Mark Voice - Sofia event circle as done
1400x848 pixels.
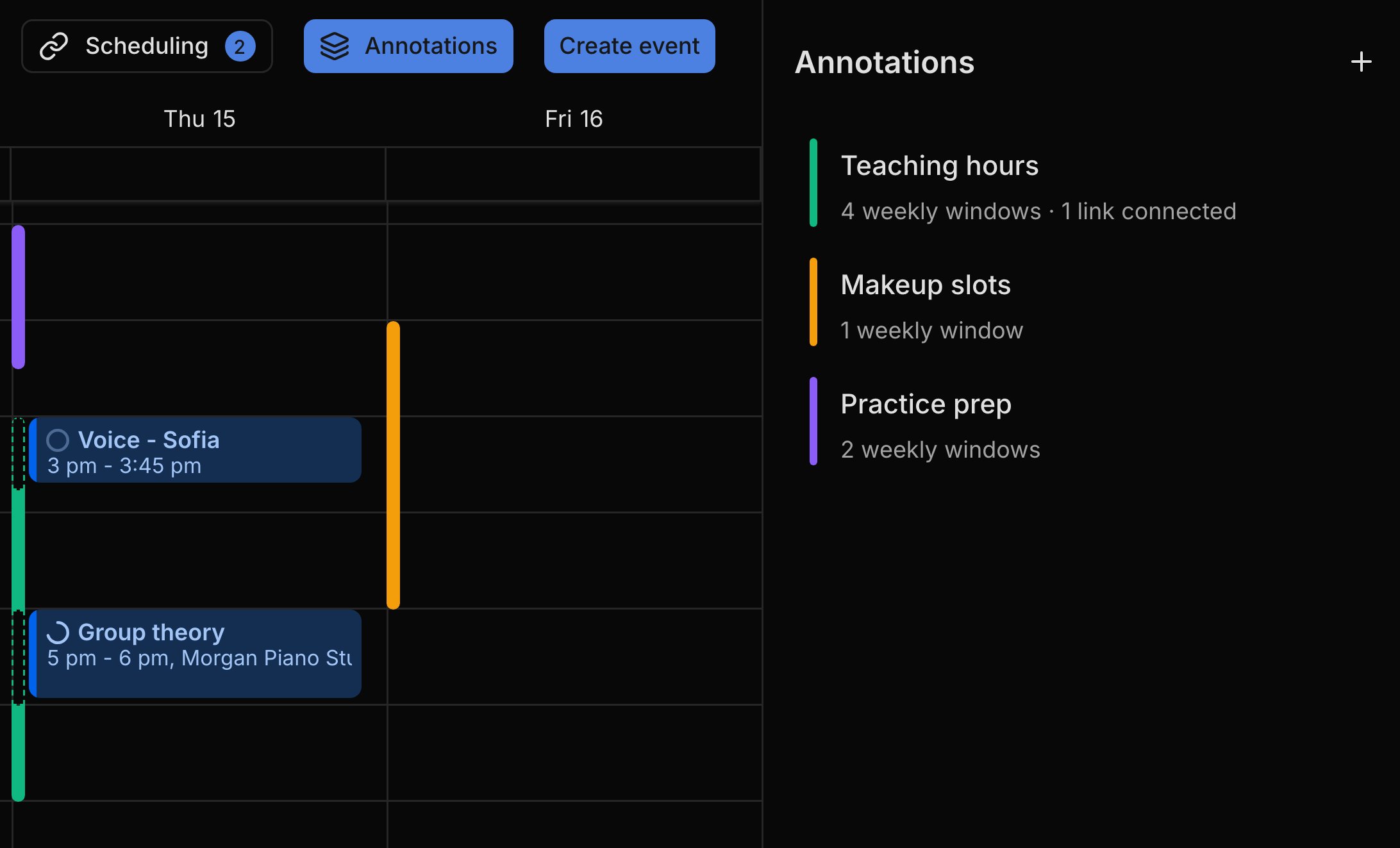pyautogui.click(x=58, y=440)
